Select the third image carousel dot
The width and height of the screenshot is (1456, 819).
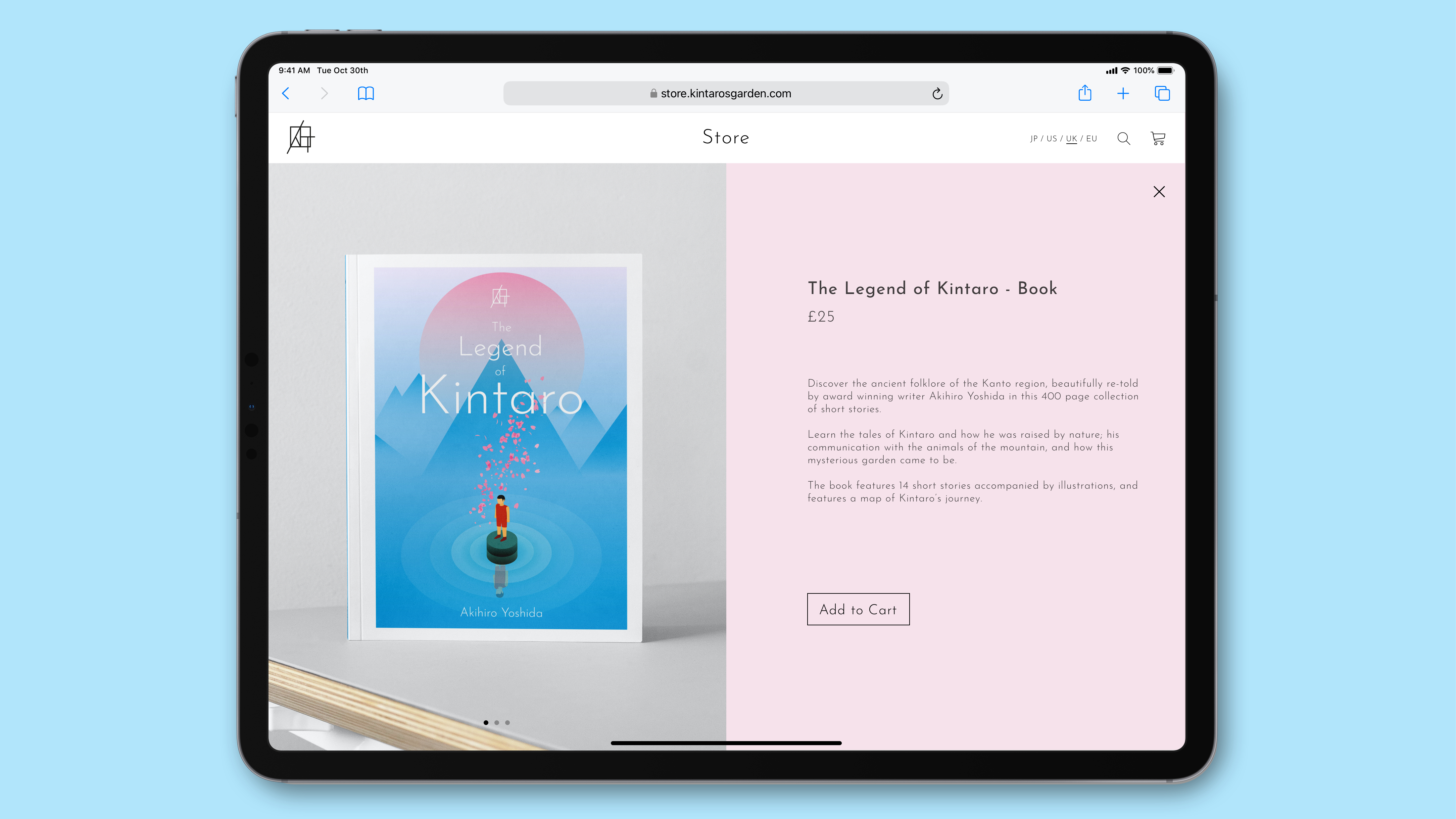(507, 722)
